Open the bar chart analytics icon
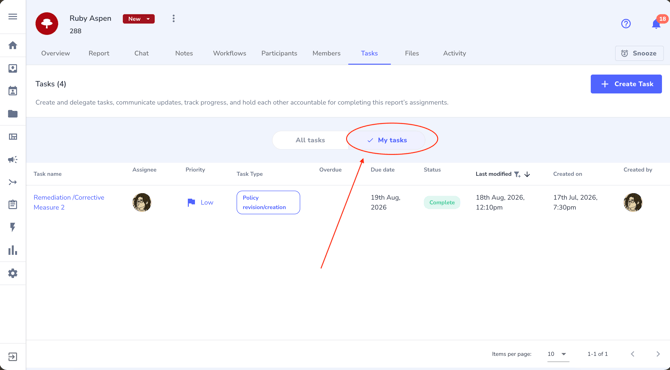670x370 pixels. (x=13, y=250)
